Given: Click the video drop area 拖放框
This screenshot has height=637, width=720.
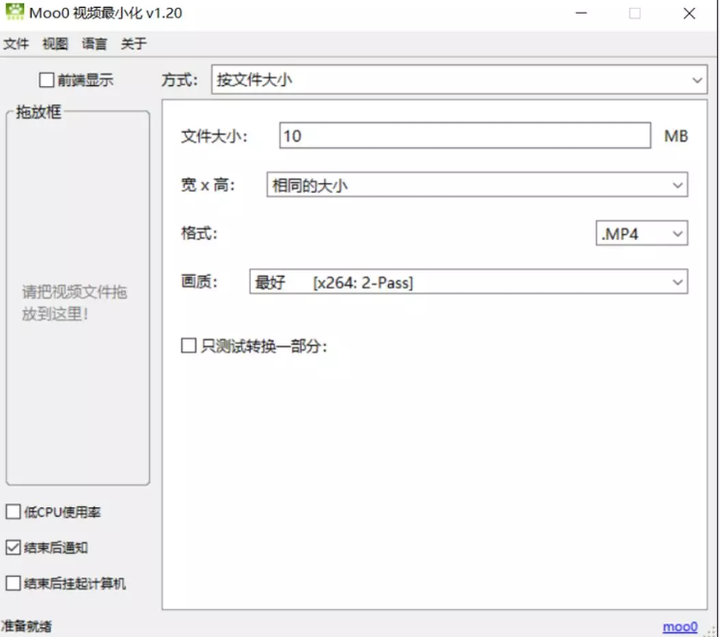Looking at the screenshot, I should [77, 302].
